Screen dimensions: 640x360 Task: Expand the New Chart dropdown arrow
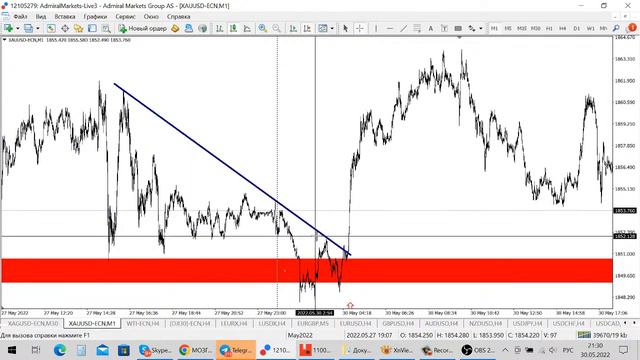pyautogui.click(x=18, y=28)
